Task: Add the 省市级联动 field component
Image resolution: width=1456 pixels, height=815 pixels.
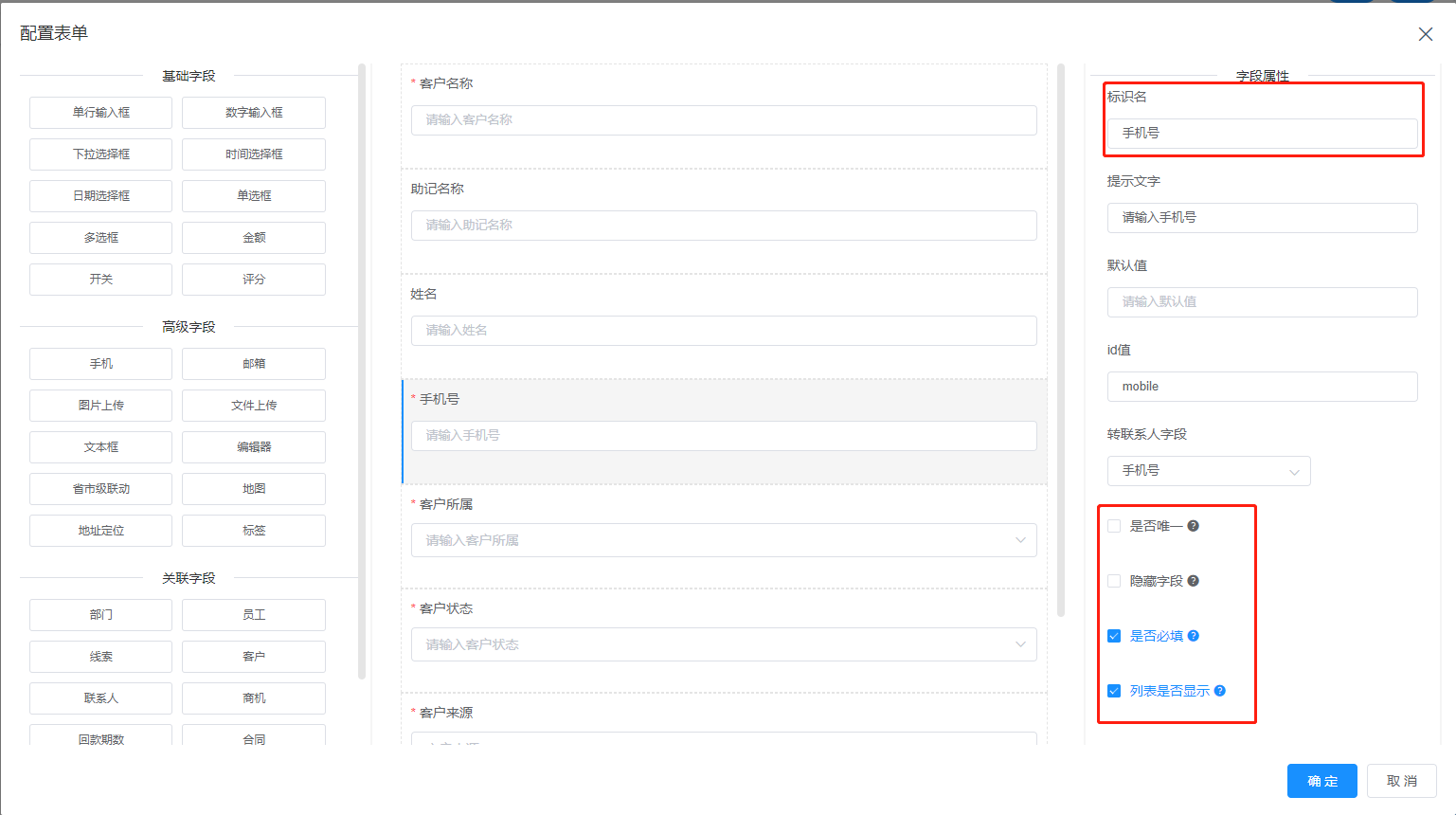Action: (100, 489)
